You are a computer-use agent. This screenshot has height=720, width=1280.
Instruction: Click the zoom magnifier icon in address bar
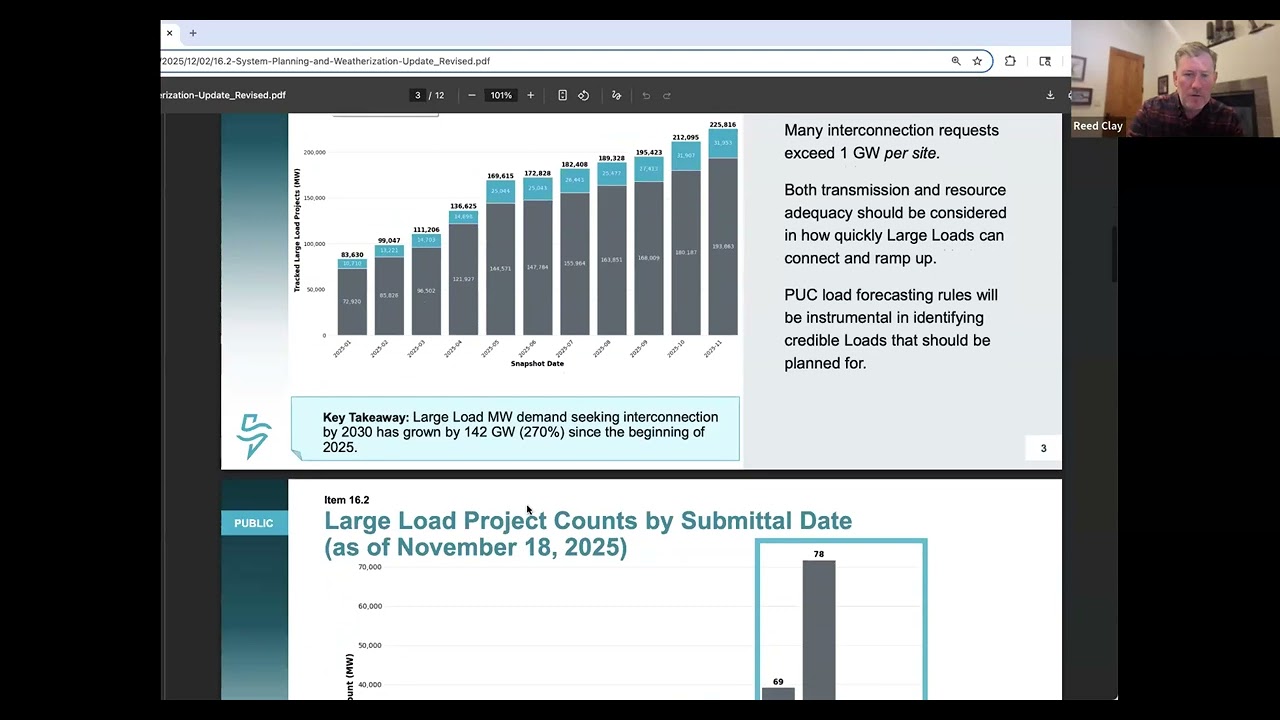coord(956,61)
